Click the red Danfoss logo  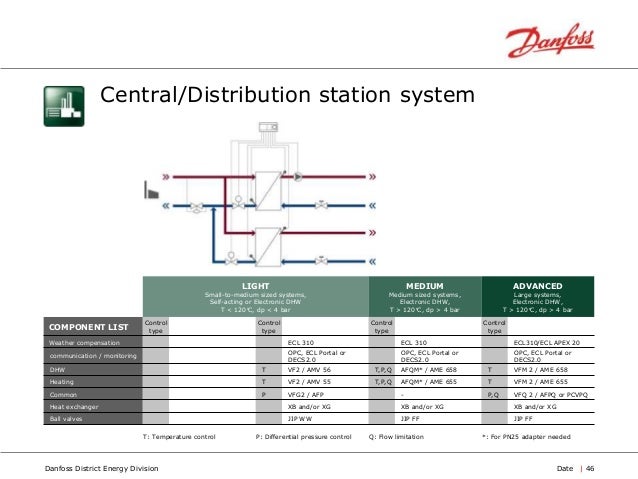[x=550, y=40]
